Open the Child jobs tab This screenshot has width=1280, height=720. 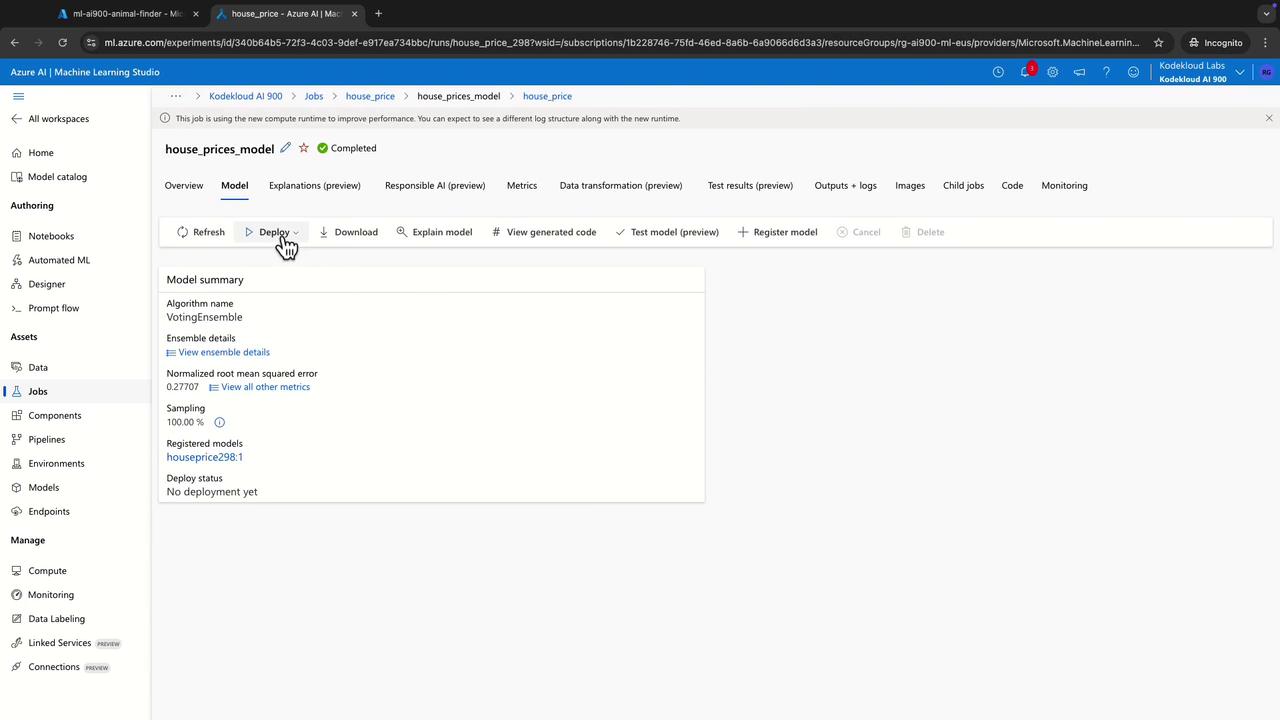tap(964, 185)
